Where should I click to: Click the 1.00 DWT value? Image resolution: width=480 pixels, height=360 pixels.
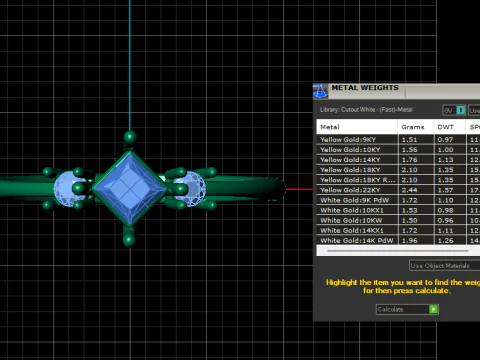445,150
